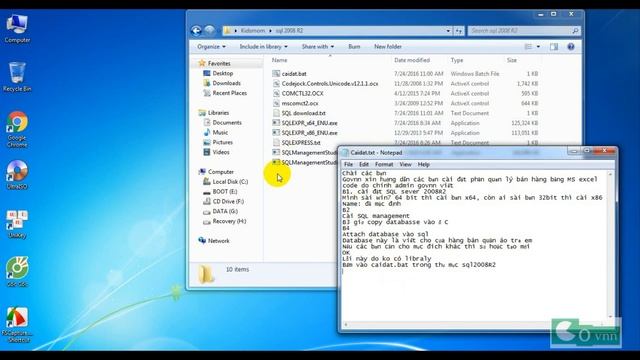Select Network in the navigation pane

(218, 241)
